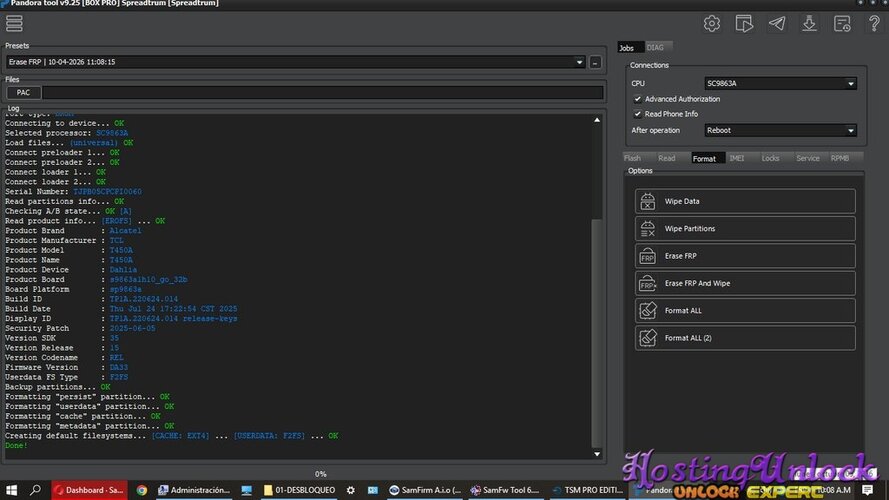889x500 pixels.
Task: Click Erase FRP And Wipe button
Action: click(745, 283)
